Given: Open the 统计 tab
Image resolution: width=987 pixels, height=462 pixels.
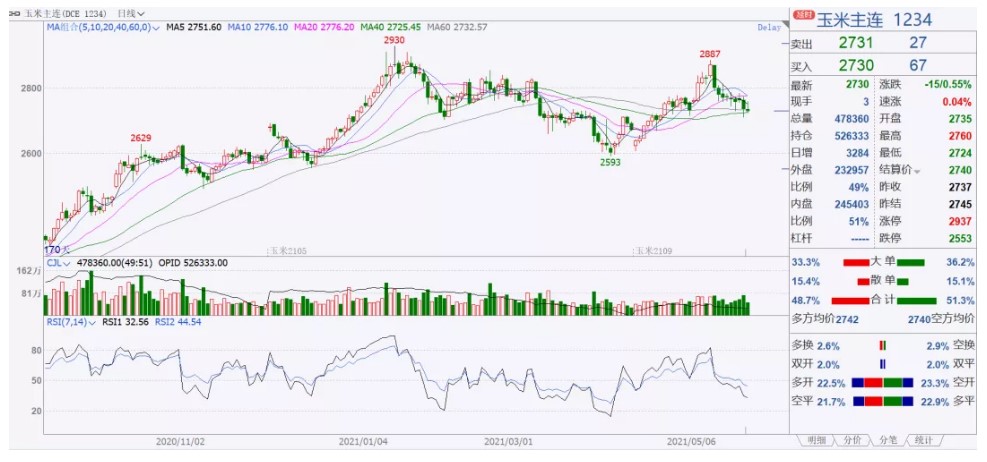Looking at the screenshot, I should click(x=923, y=440).
